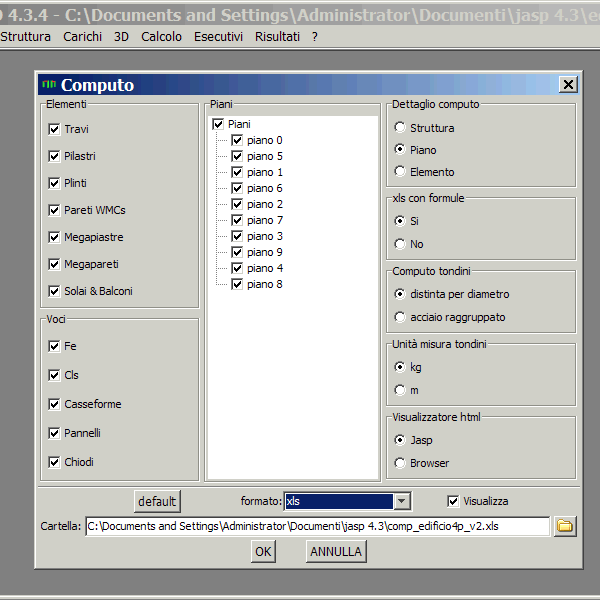This screenshot has width=600, height=600.
Task: Open the Carichi menu
Action: [x=82, y=37]
